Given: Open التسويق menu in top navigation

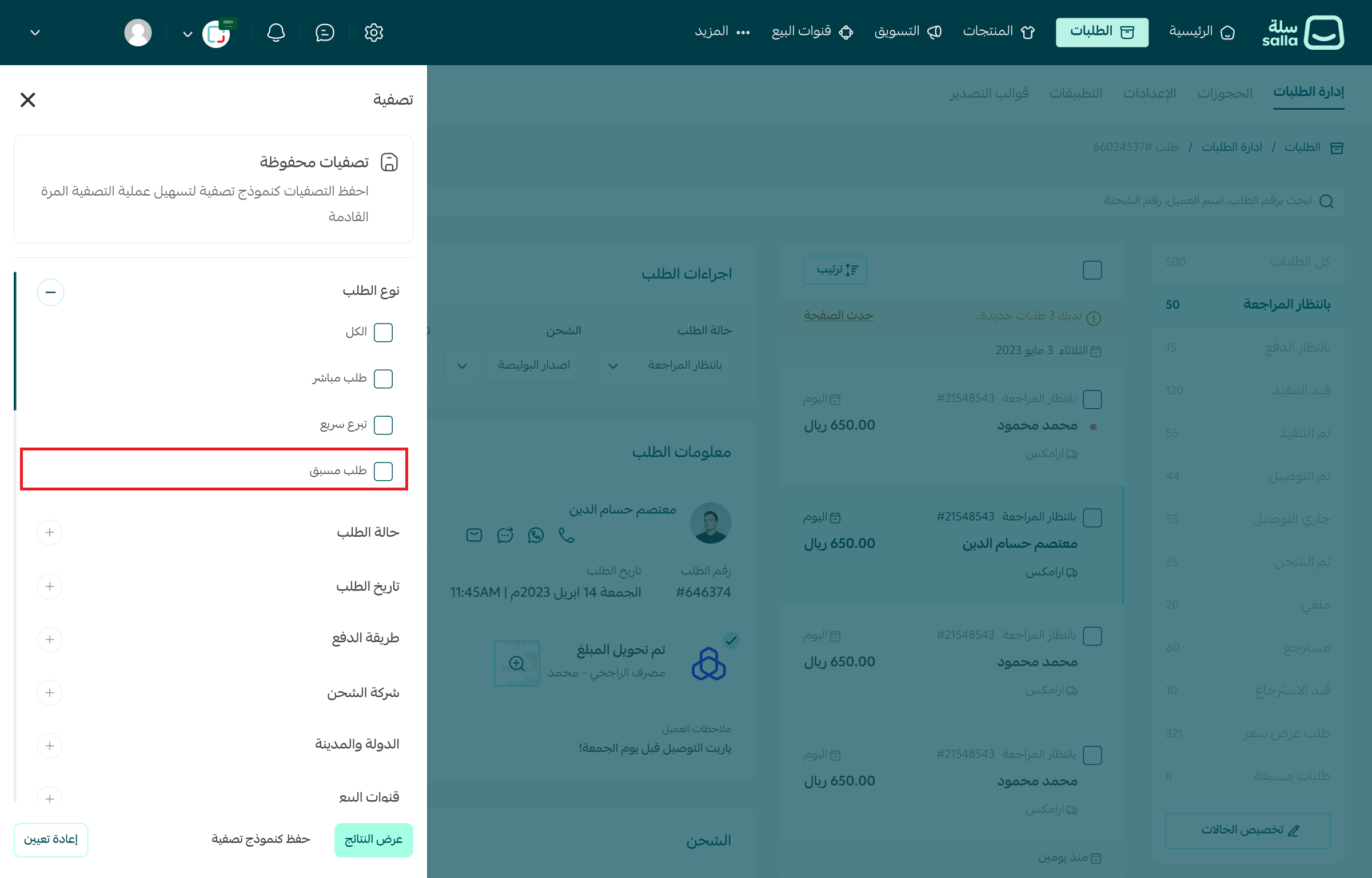Looking at the screenshot, I should tap(907, 31).
